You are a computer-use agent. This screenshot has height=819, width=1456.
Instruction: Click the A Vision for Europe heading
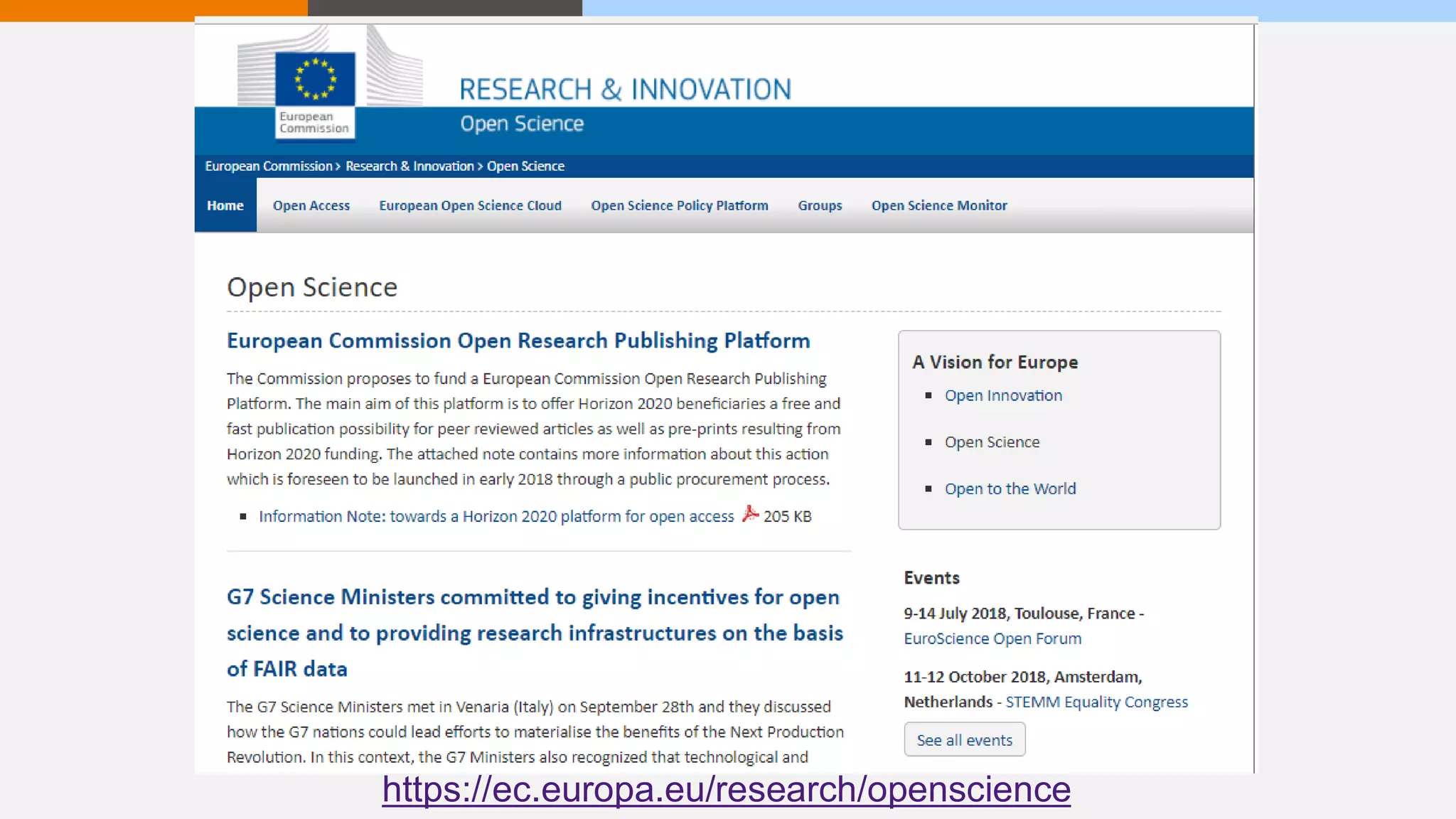tap(995, 362)
